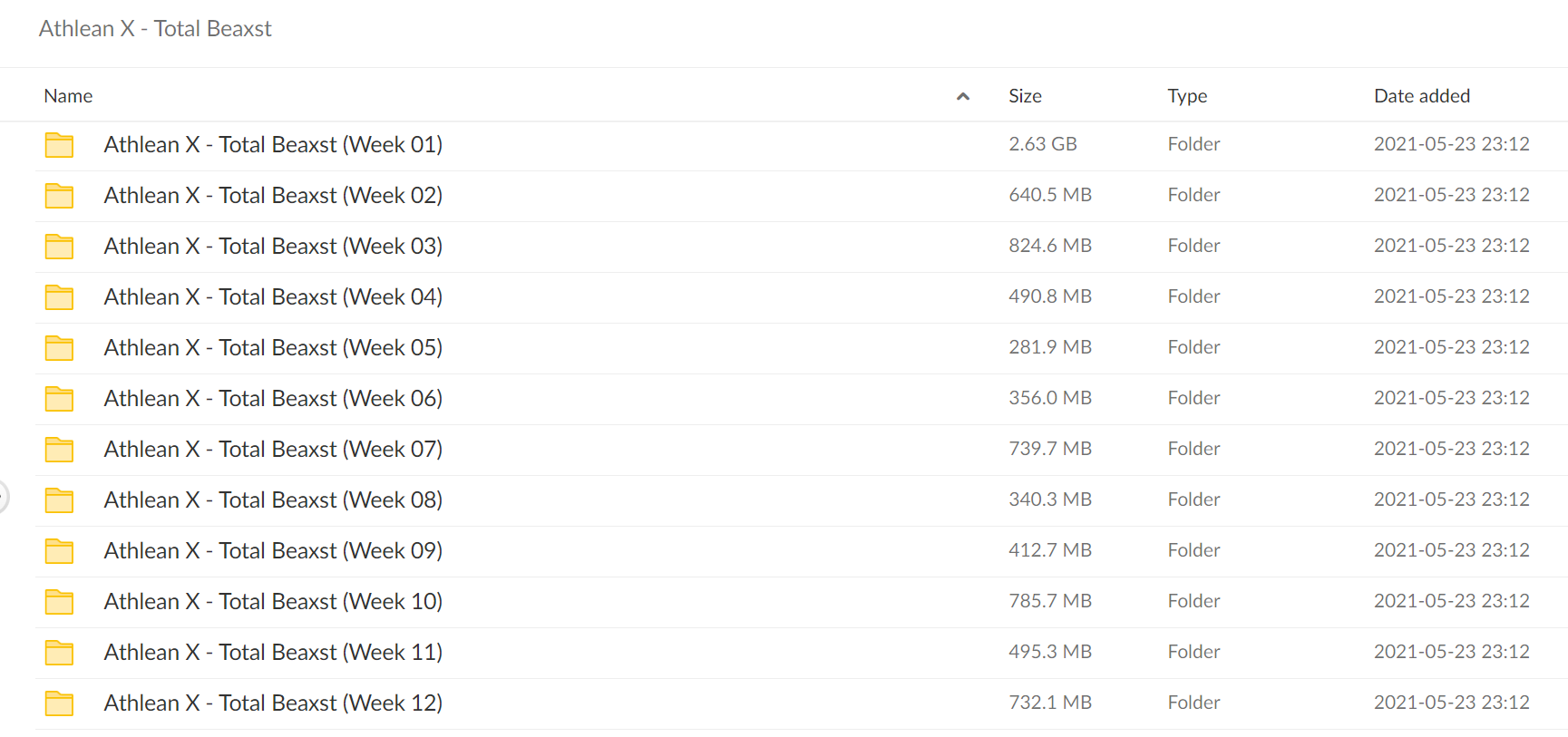1568x737 pixels.
Task: Open Athlean X - Total Beaxst (Week 02)
Action: (273, 196)
